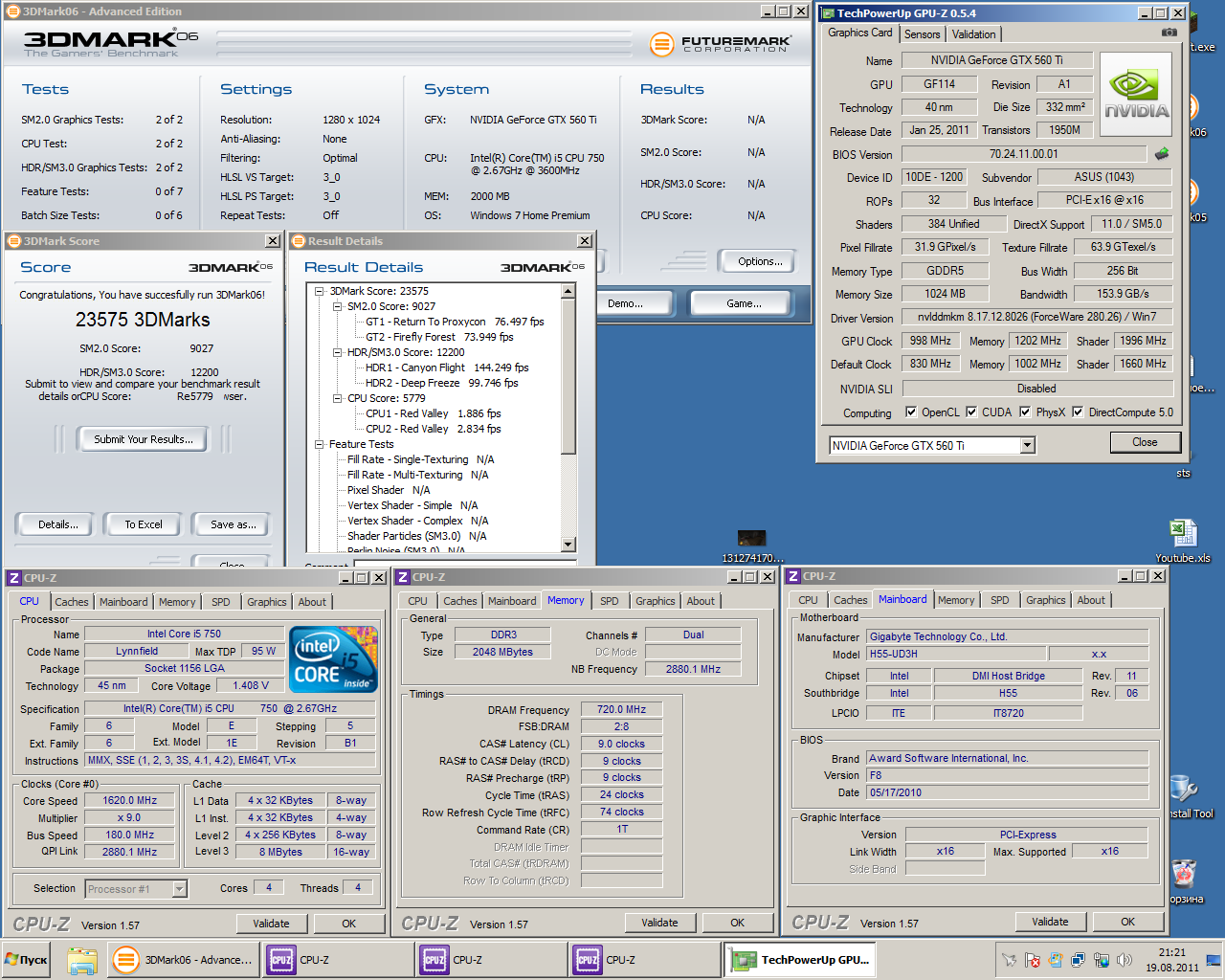The image size is (1225, 980).
Task: Open the Youtube.xls desktop file
Action: click(1183, 541)
